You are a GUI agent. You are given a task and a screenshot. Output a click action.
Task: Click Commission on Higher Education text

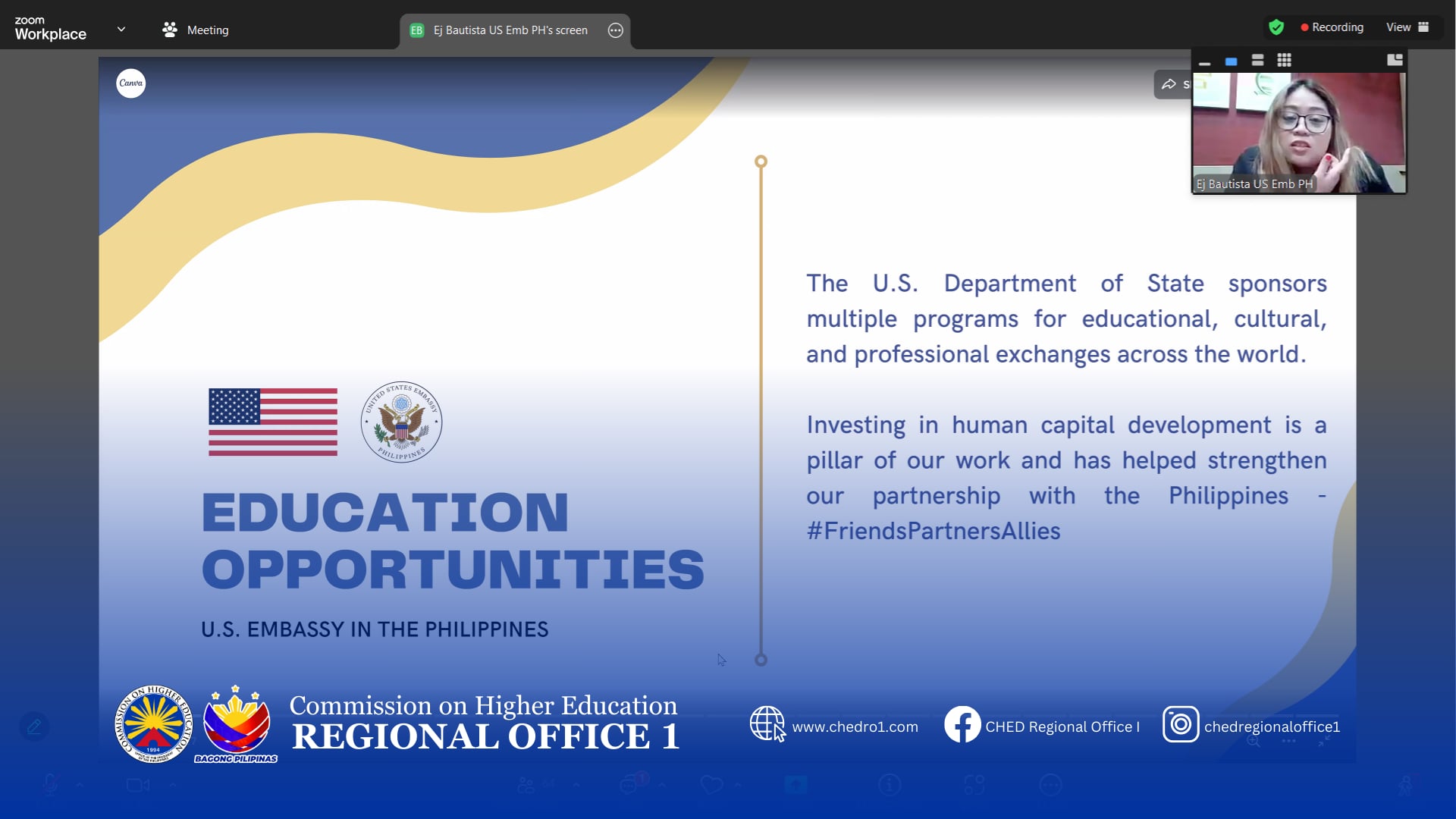click(x=483, y=705)
